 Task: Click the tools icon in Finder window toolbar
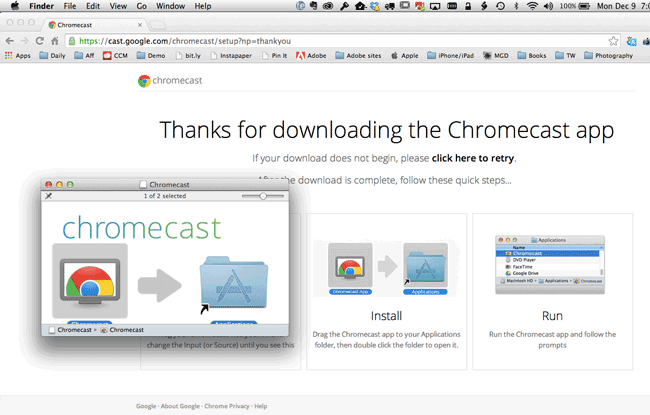[49, 196]
